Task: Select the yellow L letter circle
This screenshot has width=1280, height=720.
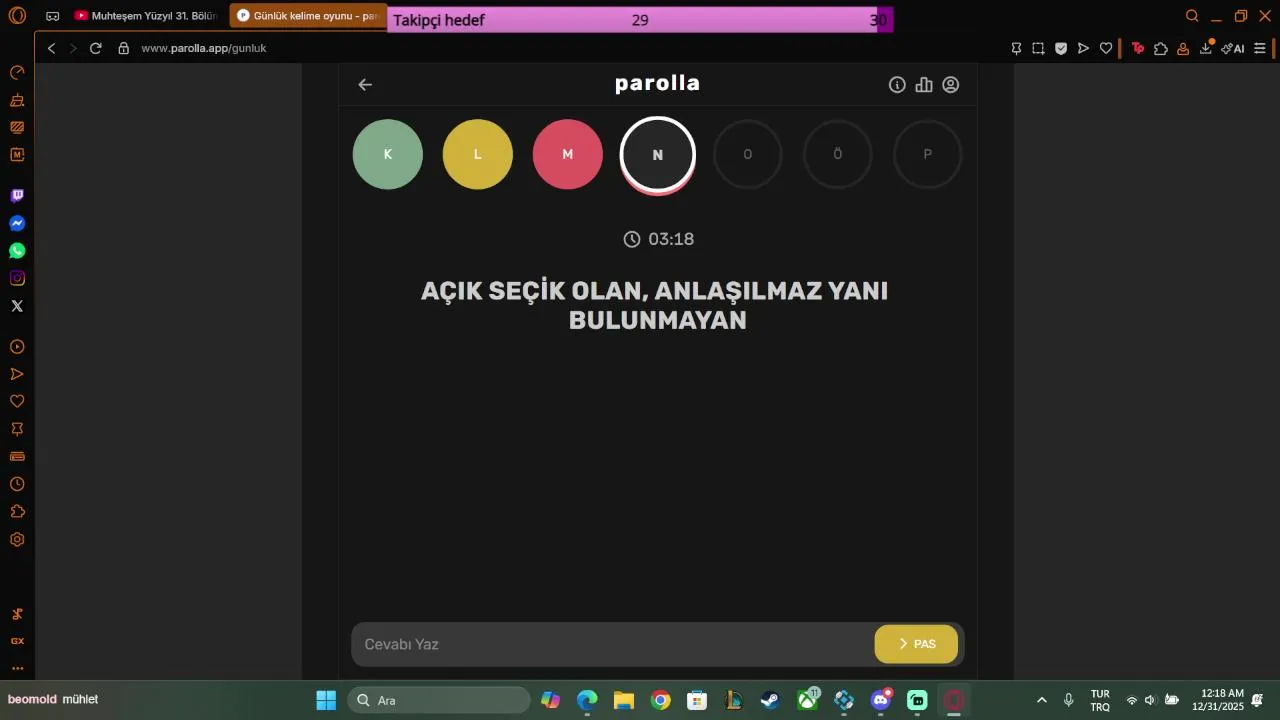Action: [478, 154]
